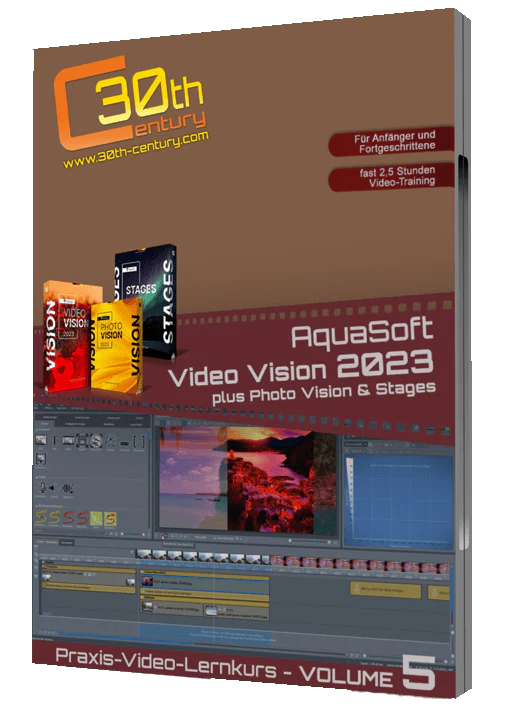510x710 pixels.
Task: Select the red Video Vision 2023 box
Action: point(68,336)
